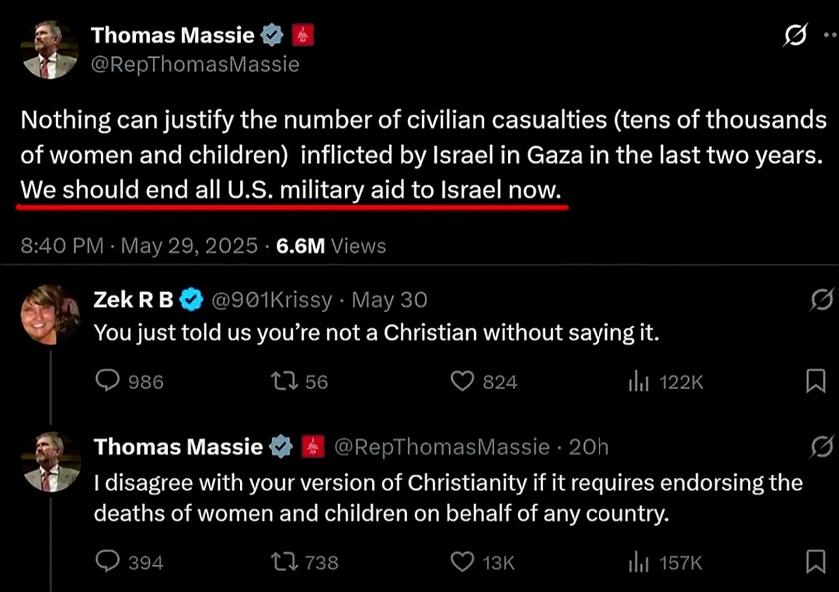
Task: Retweet Zek R B's reply with 56 reposts
Action: tap(284, 382)
